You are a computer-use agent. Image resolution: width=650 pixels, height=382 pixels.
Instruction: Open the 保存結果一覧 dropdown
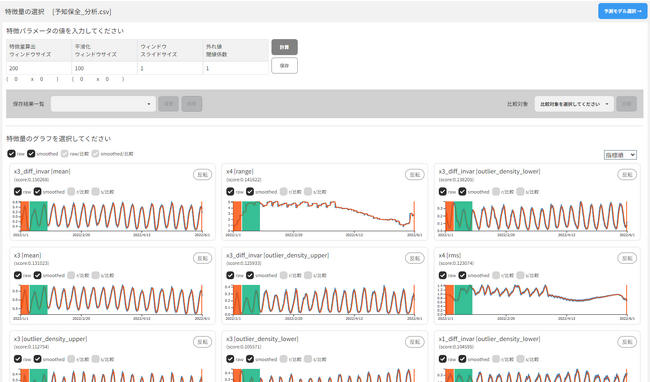(103, 104)
